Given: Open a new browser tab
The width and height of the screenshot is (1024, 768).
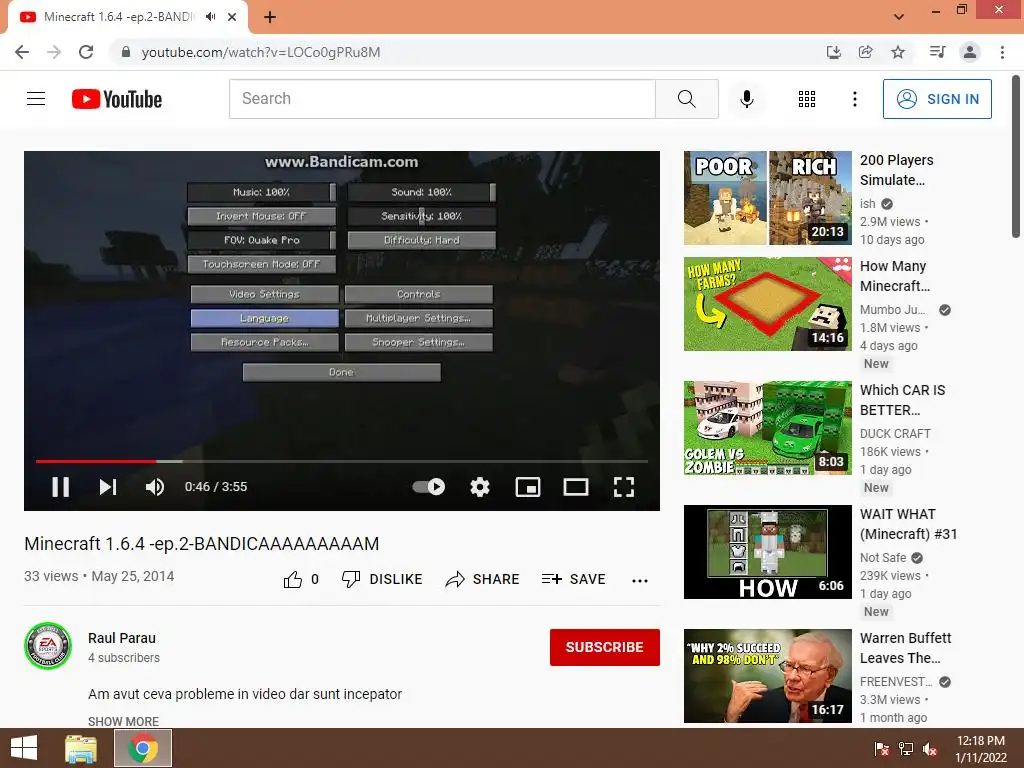Looking at the screenshot, I should (x=270, y=17).
